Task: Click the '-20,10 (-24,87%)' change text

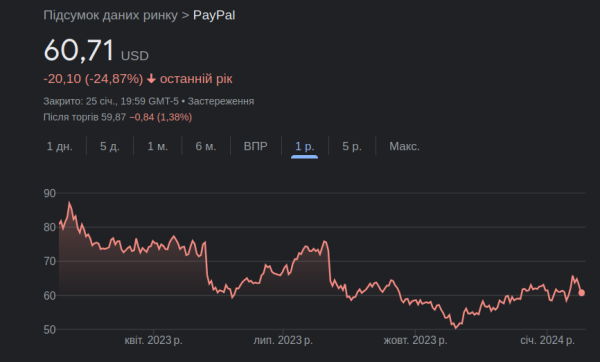Action: tap(93, 79)
